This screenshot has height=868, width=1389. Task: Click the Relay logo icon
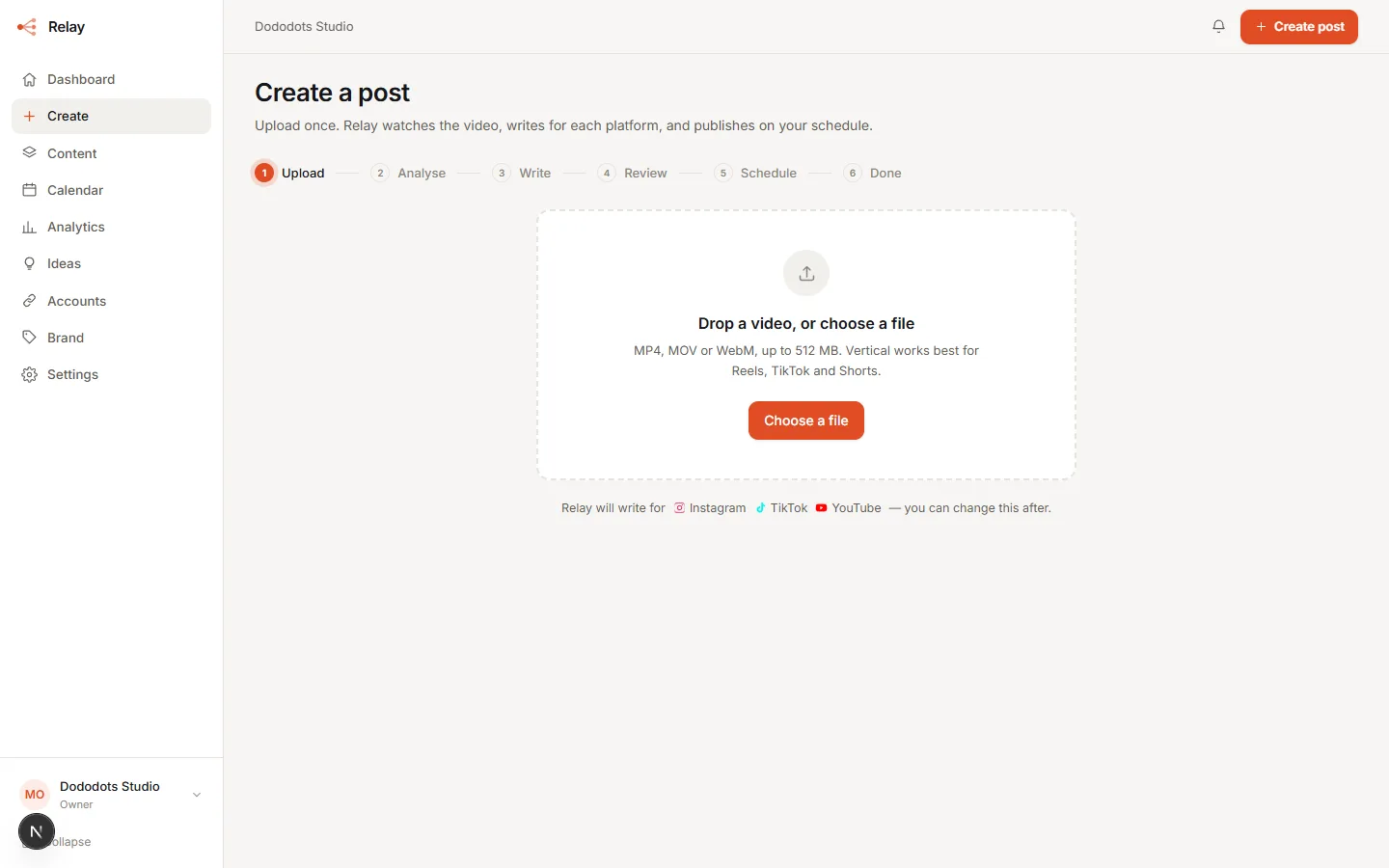click(x=27, y=27)
